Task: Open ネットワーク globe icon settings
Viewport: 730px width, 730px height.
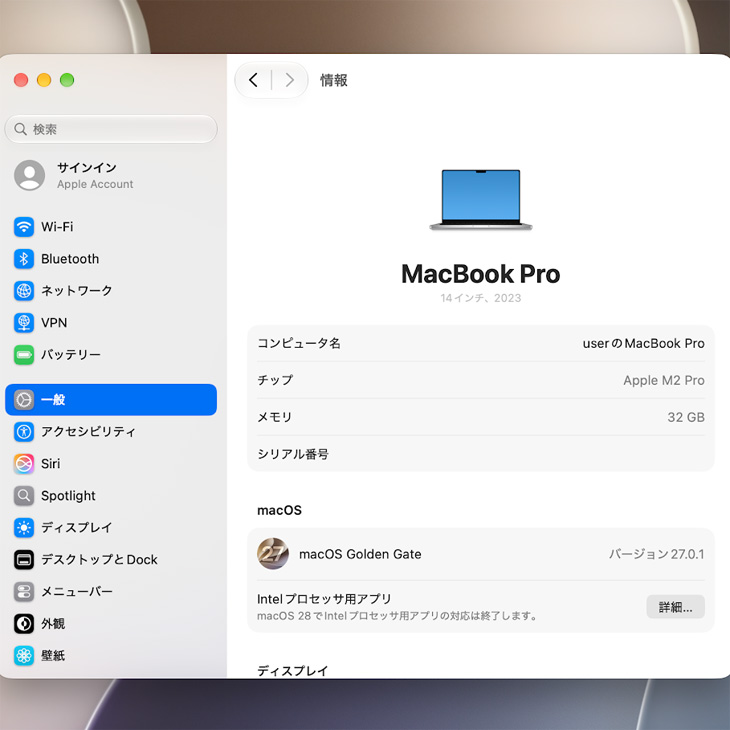Action: (24, 291)
